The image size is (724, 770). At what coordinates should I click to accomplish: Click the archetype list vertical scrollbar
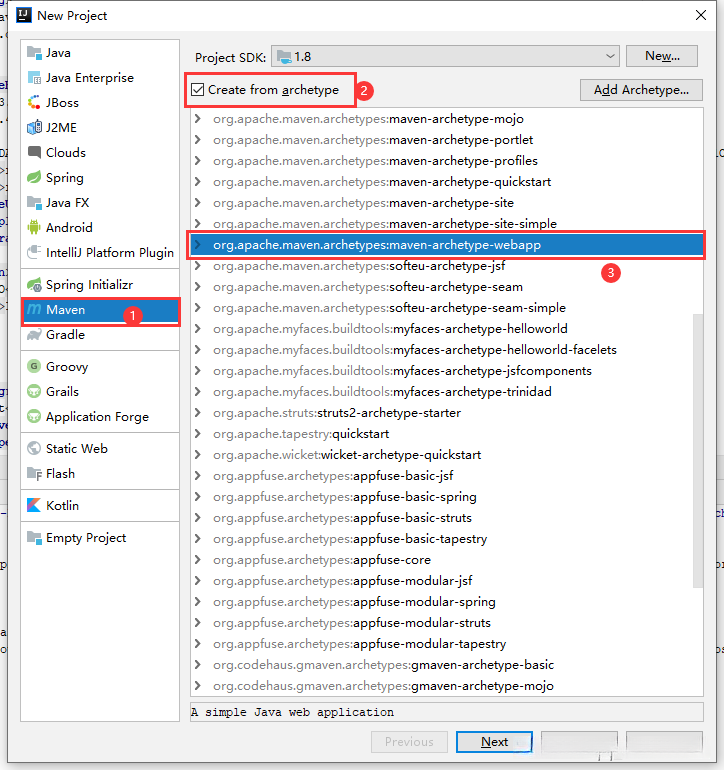tap(698, 450)
